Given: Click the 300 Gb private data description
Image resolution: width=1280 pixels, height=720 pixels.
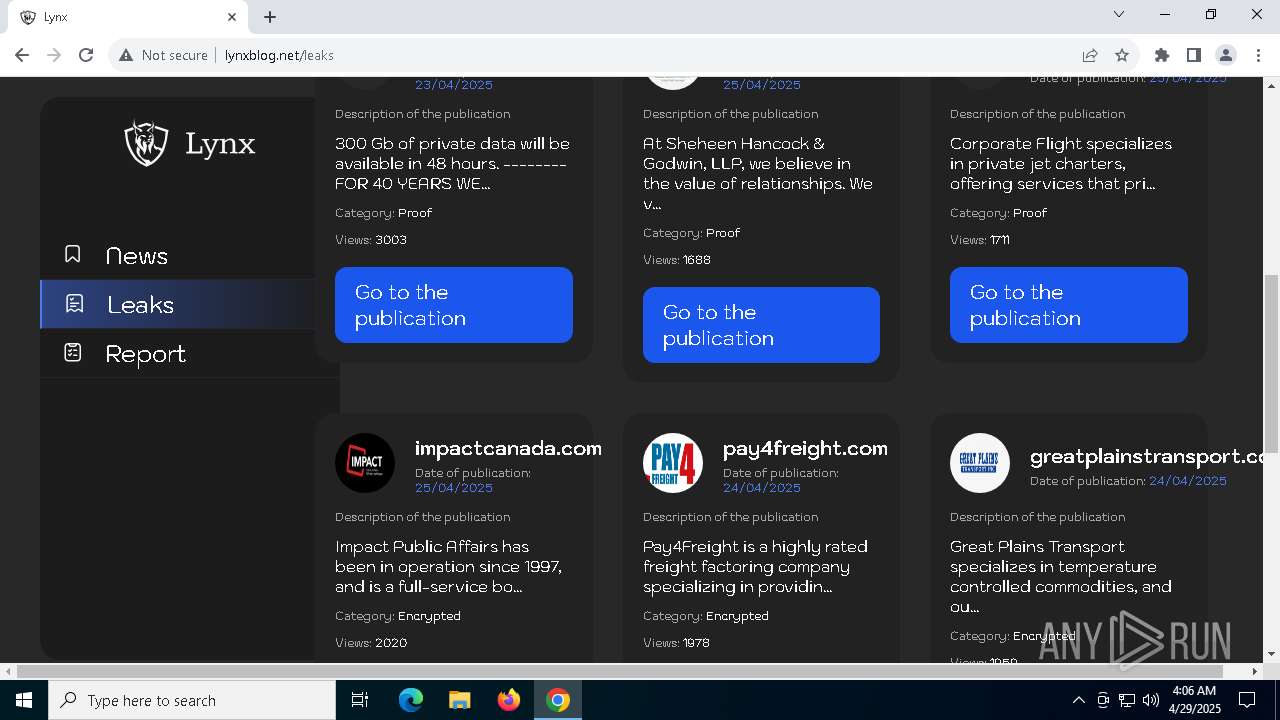Looking at the screenshot, I should tap(452, 164).
